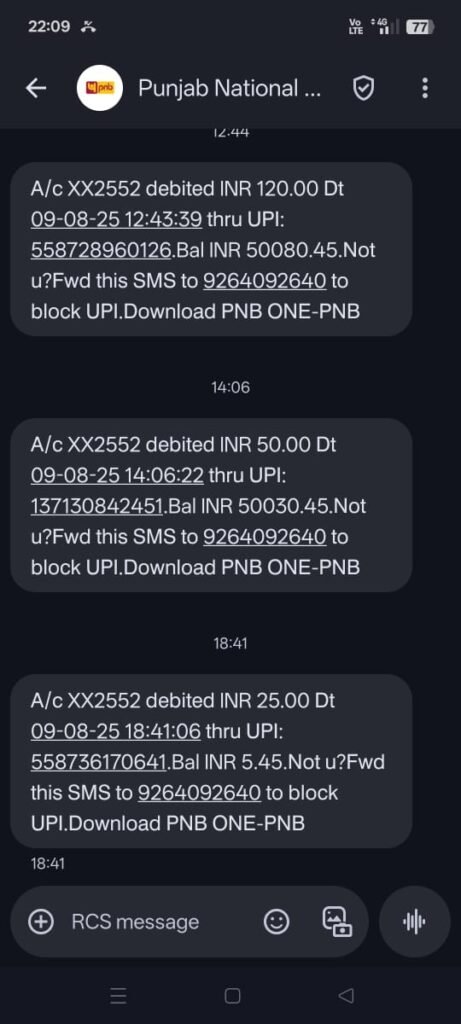Open the gallery and camera attach icon
Image resolution: width=461 pixels, height=1024 pixels.
point(337,921)
